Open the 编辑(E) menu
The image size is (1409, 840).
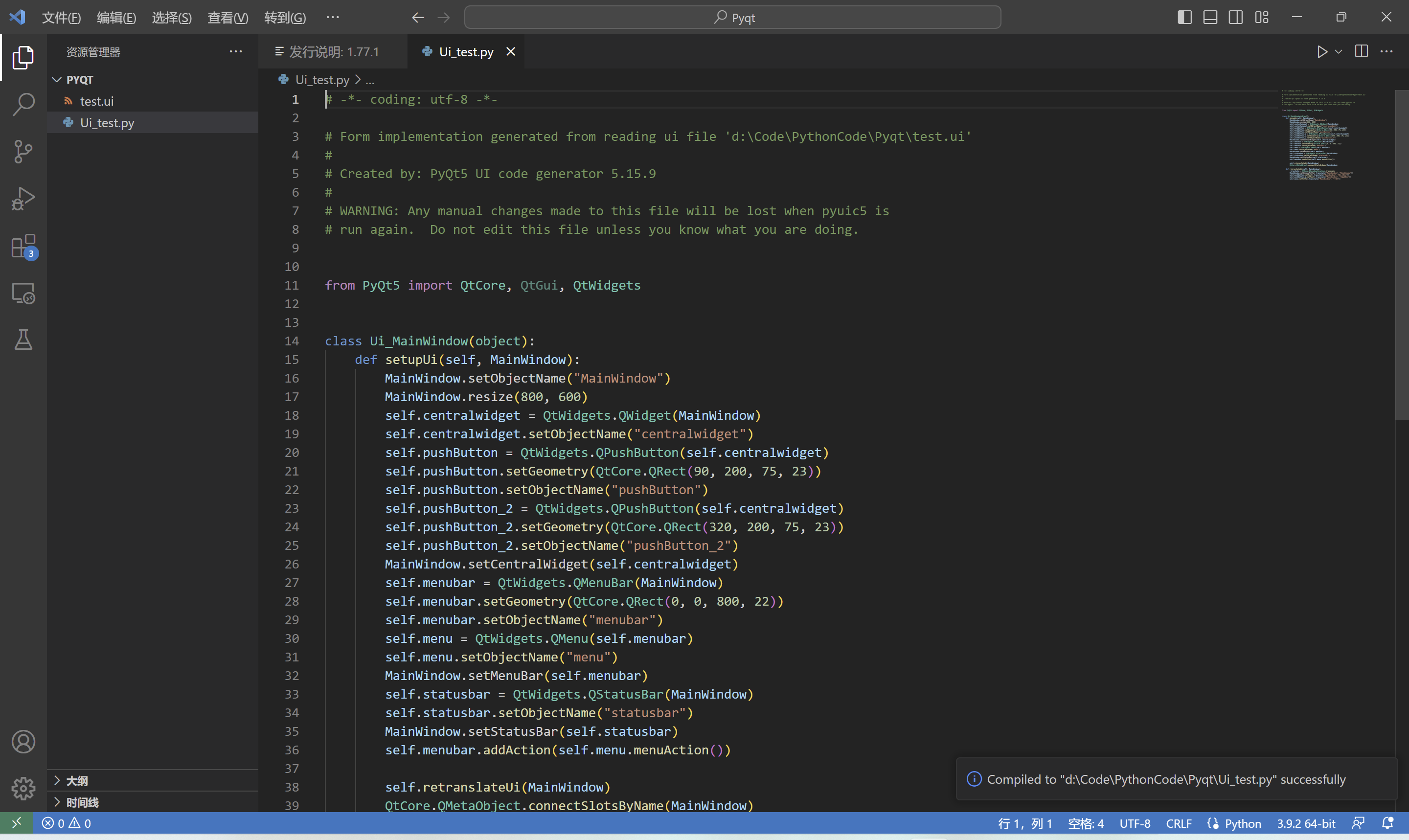tap(116, 18)
